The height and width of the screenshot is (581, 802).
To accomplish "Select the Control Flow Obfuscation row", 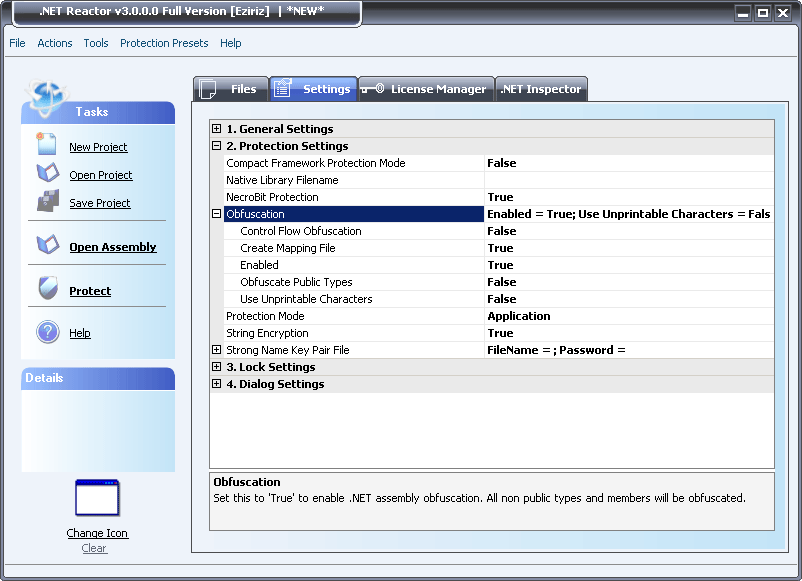I will 499,231.
